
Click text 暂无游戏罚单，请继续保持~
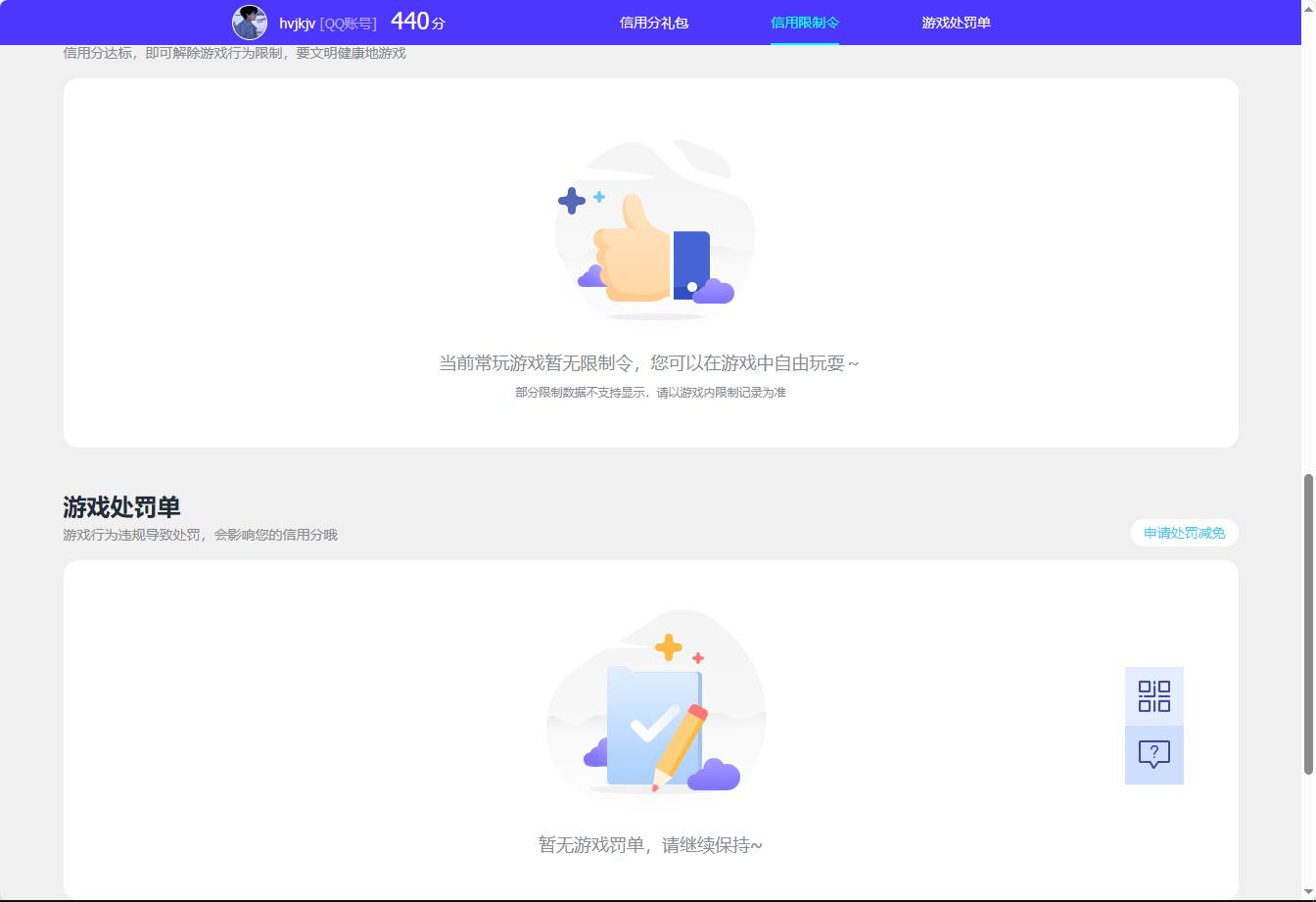[x=650, y=844]
